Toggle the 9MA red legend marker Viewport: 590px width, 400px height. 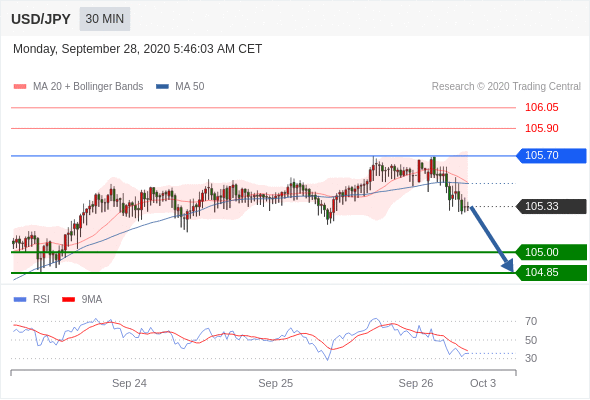click(68, 300)
